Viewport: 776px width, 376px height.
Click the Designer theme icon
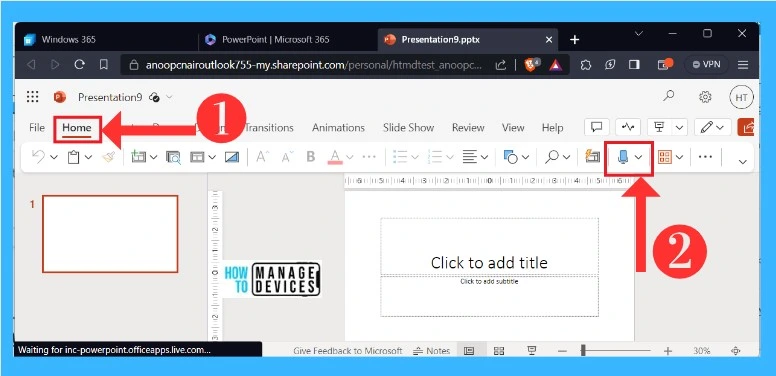[x=232, y=157]
